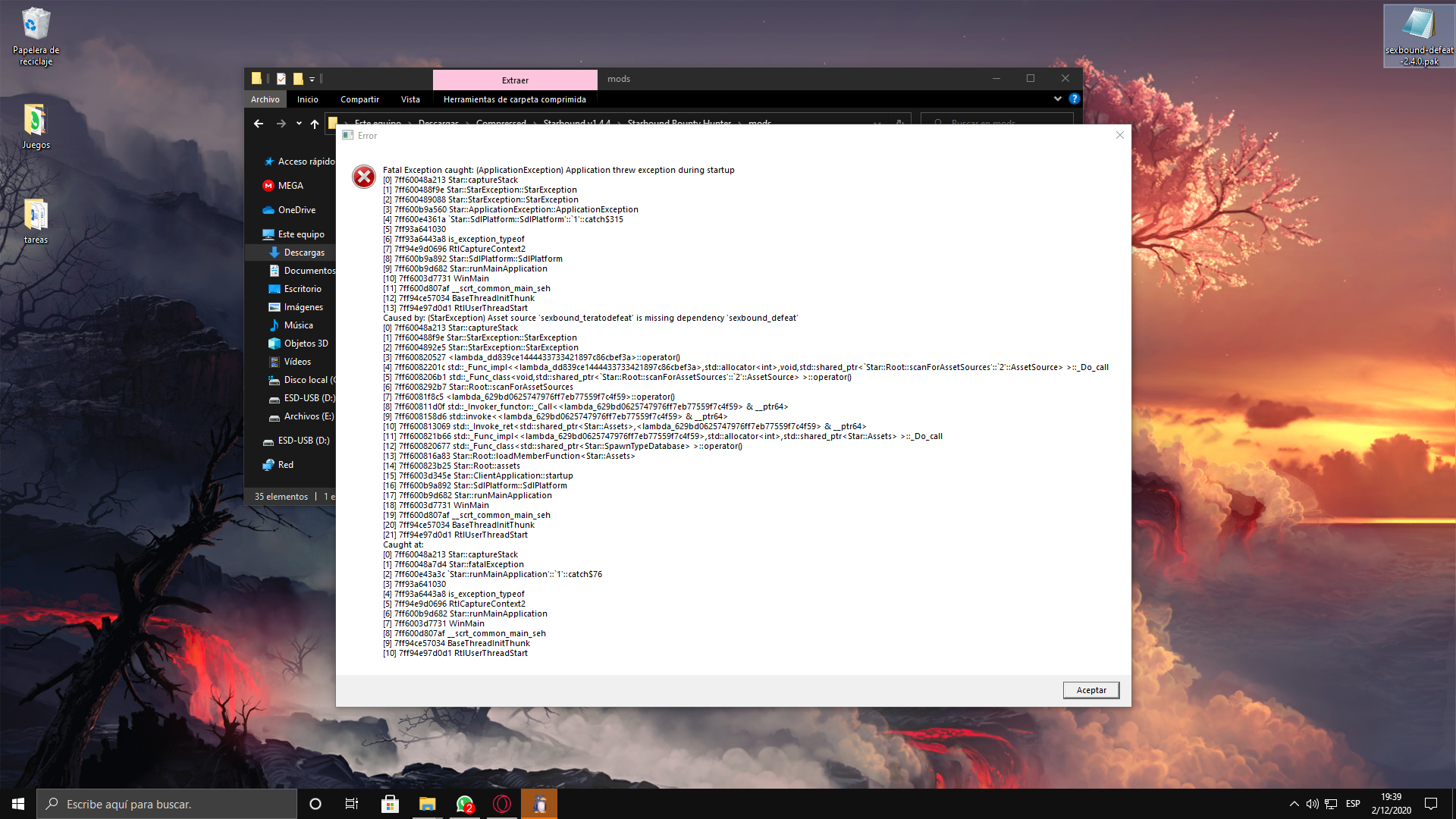The width and height of the screenshot is (1456, 819).
Task: Open Música in navigation pane
Action: [291, 325]
